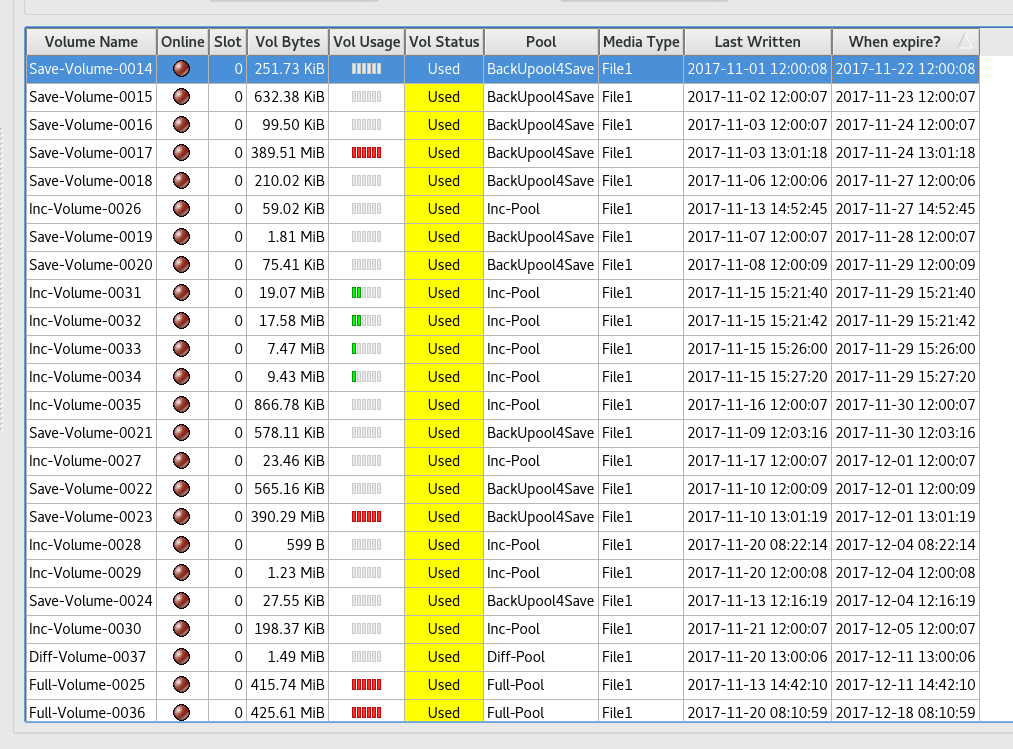The image size is (1013, 749).
Task: Click online status icon for Save-Volume-0023
Action: click(x=182, y=516)
